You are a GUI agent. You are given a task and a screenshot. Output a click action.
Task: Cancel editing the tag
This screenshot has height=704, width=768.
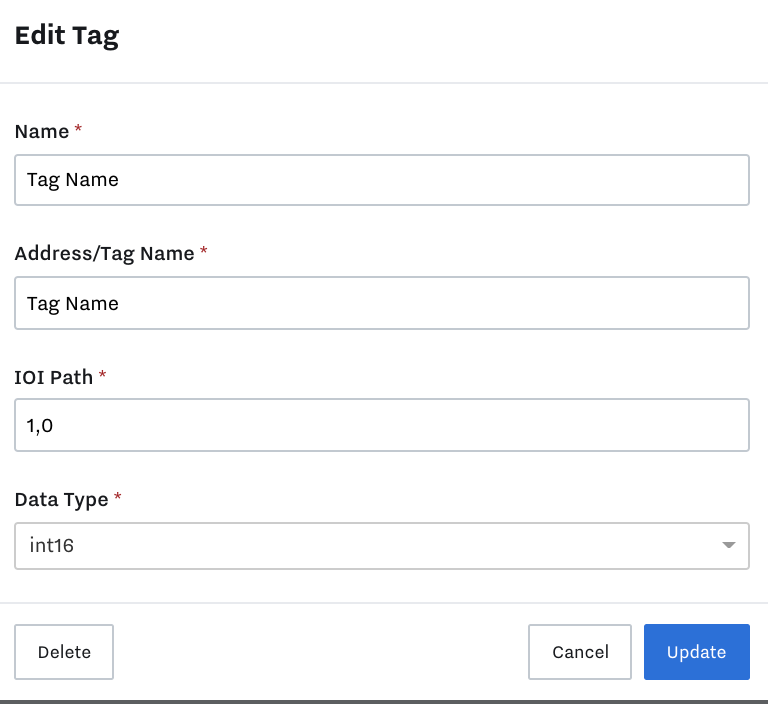tap(580, 652)
